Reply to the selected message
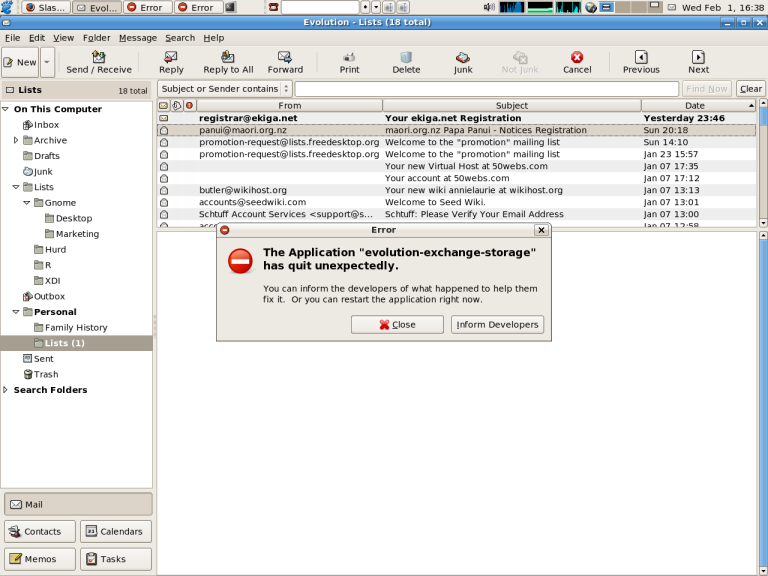This screenshot has width=768, height=576. pyautogui.click(x=171, y=62)
